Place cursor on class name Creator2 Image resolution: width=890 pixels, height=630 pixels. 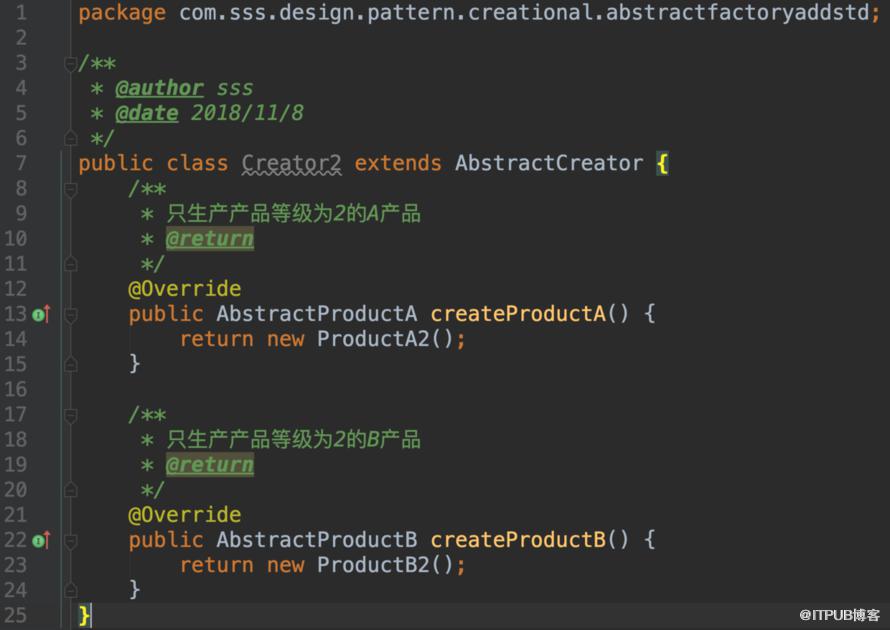pos(292,163)
